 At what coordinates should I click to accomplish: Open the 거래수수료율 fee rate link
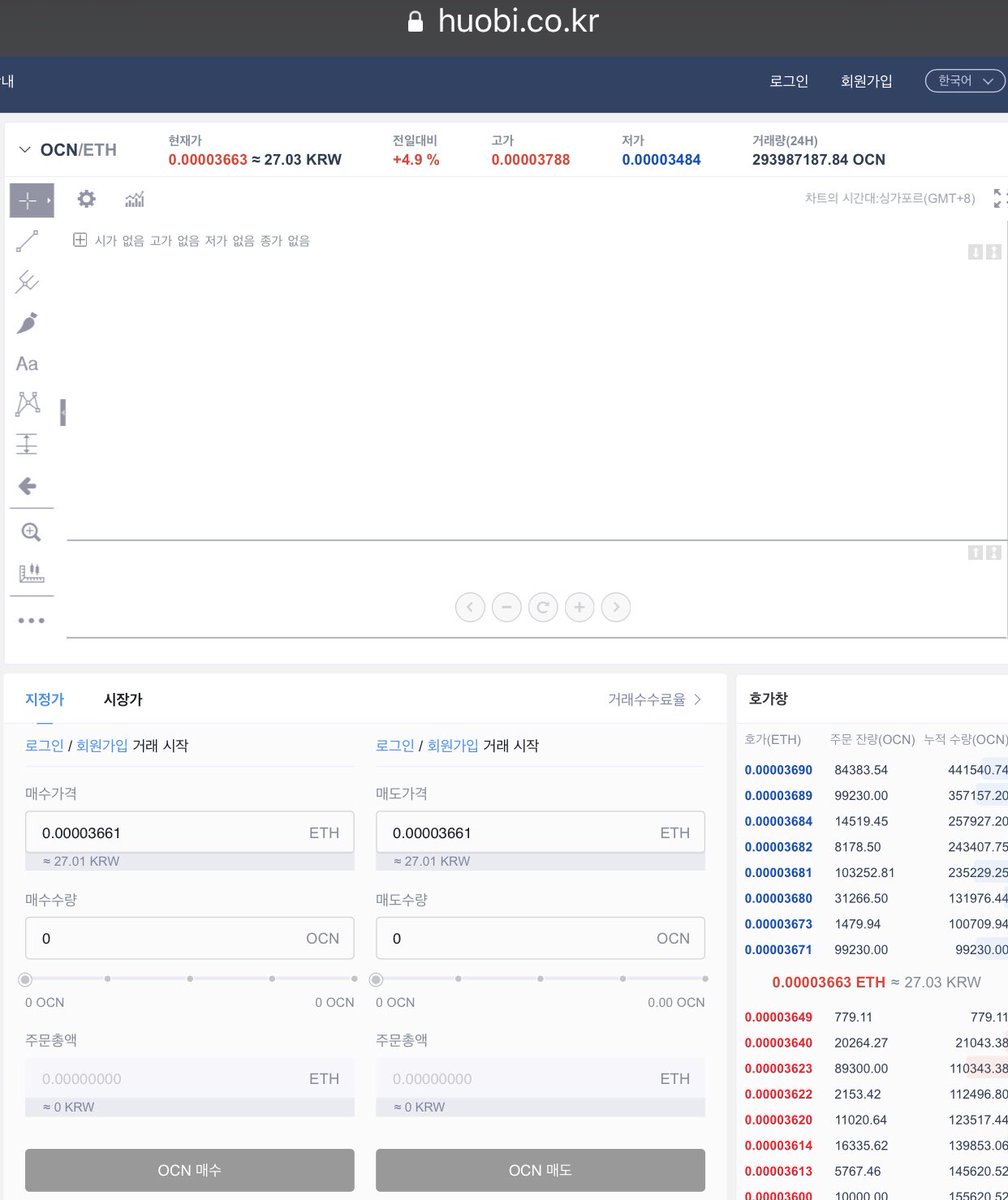pos(655,699)
